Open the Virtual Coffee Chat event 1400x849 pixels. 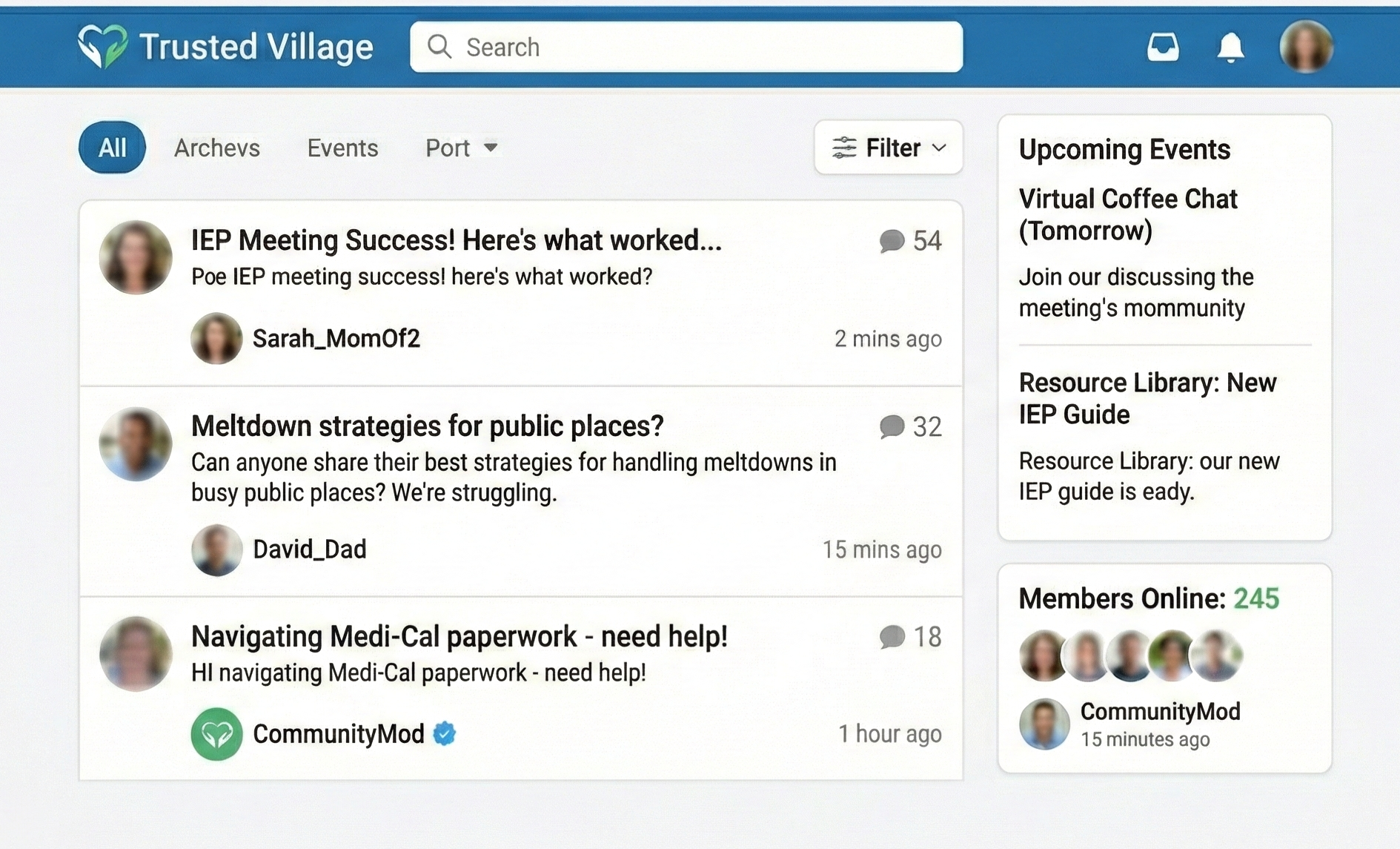pos(1128,214)
